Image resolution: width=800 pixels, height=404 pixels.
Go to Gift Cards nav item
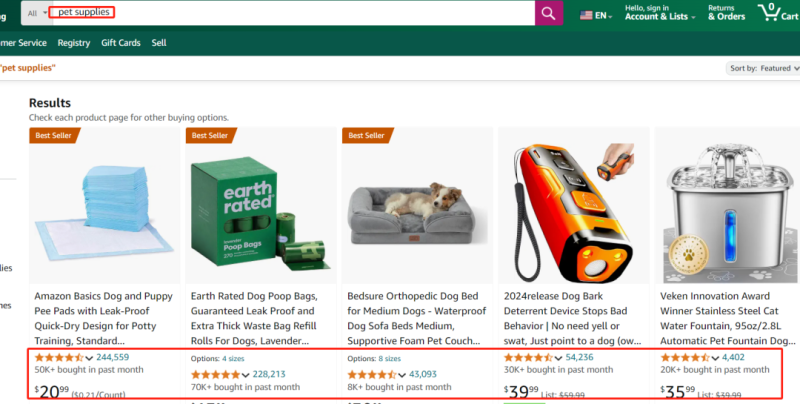[x=121, y=43]
